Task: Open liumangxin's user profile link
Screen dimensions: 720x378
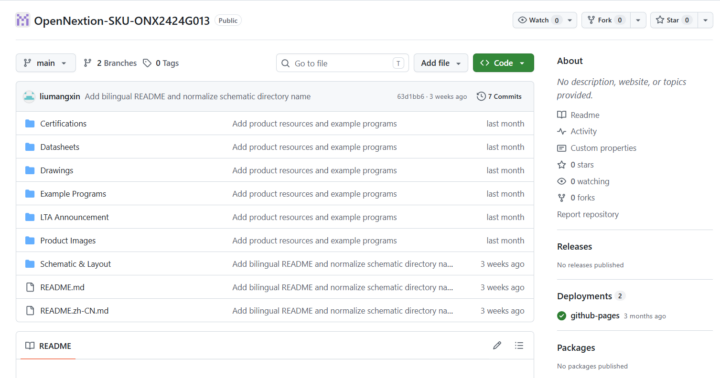Action: click(x=60, y=96)
